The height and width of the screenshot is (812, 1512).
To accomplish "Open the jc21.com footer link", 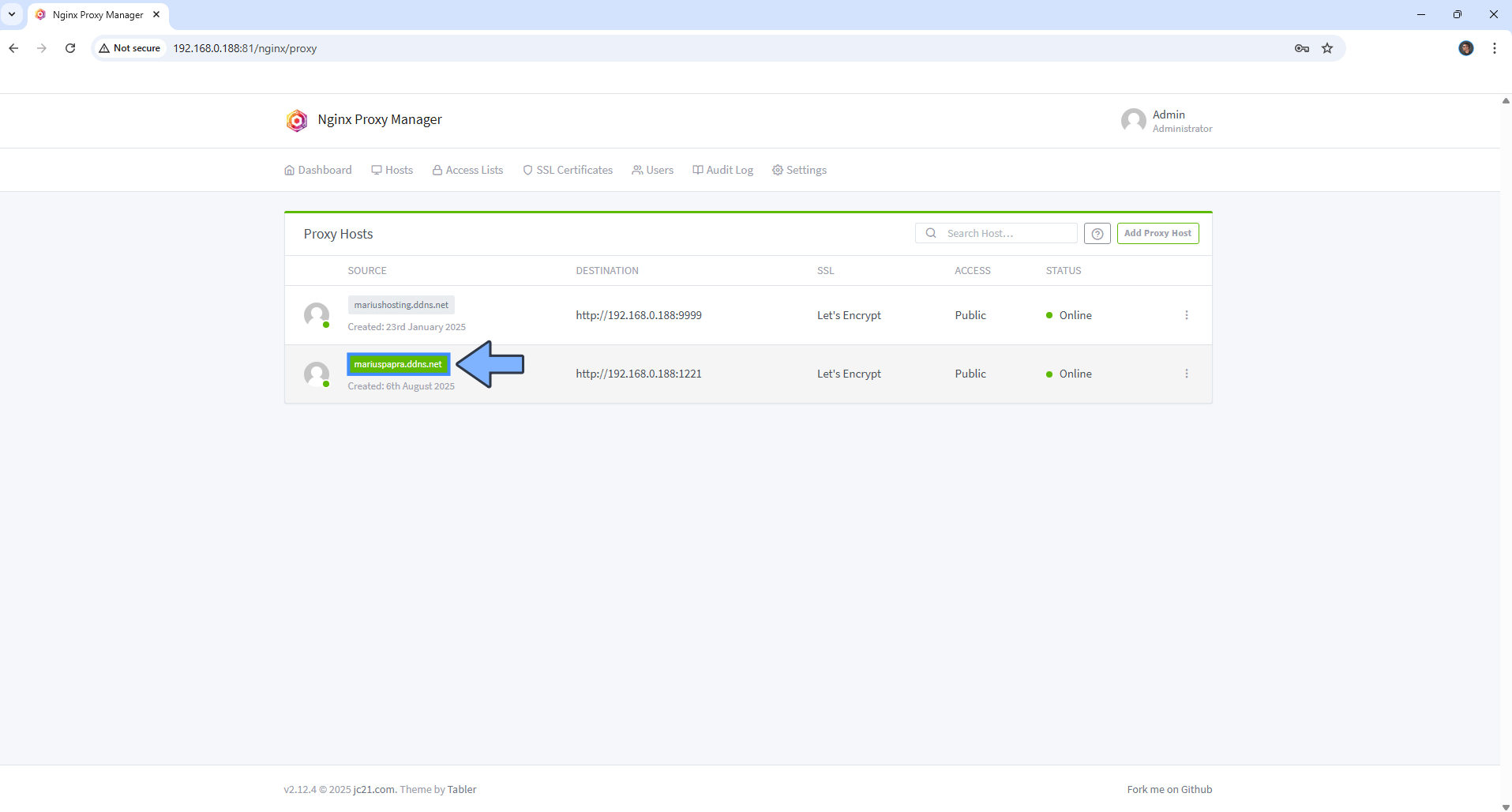I will click(x=374, y=789).
